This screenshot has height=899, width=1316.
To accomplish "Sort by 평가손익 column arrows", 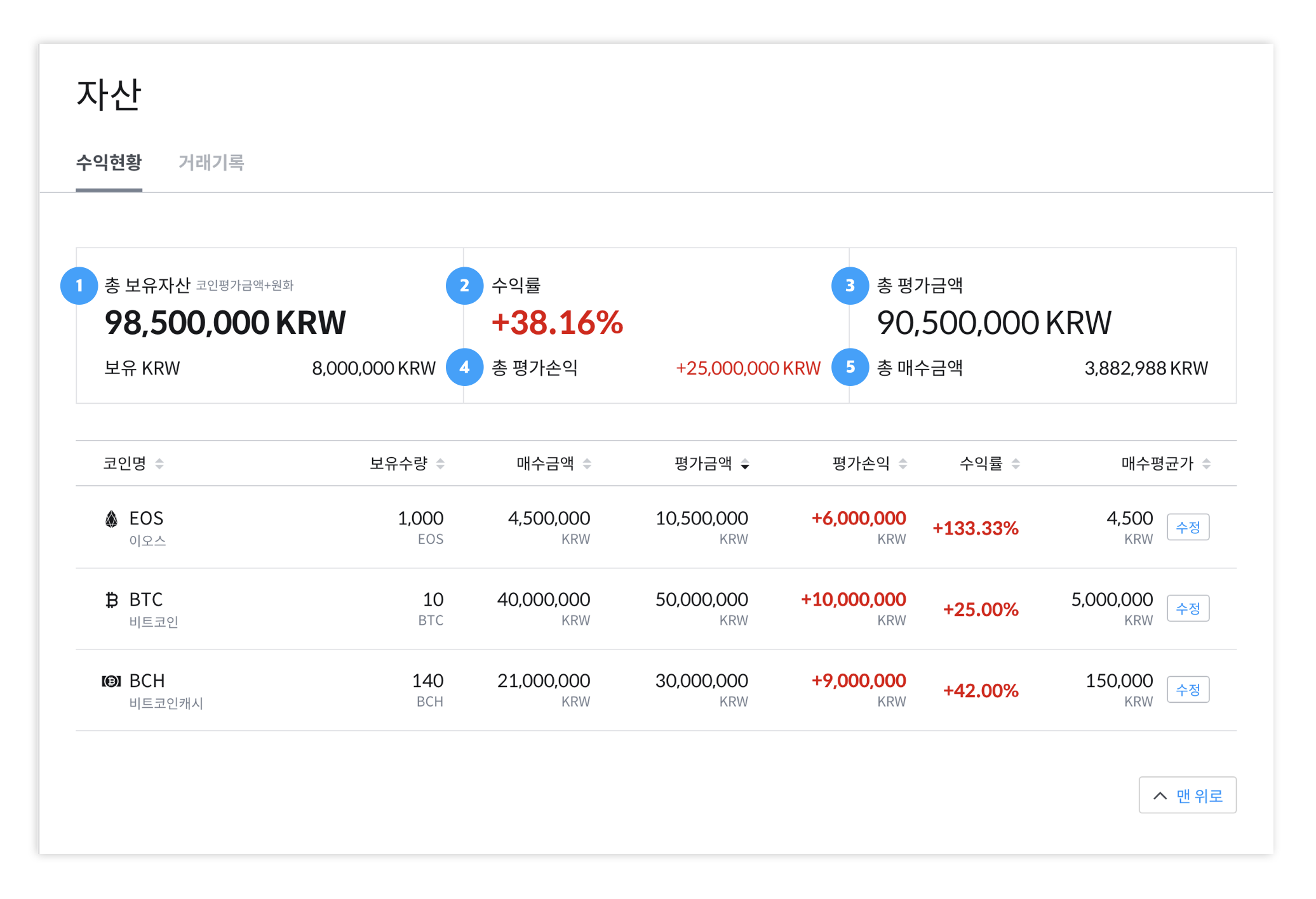I will 903,464.
